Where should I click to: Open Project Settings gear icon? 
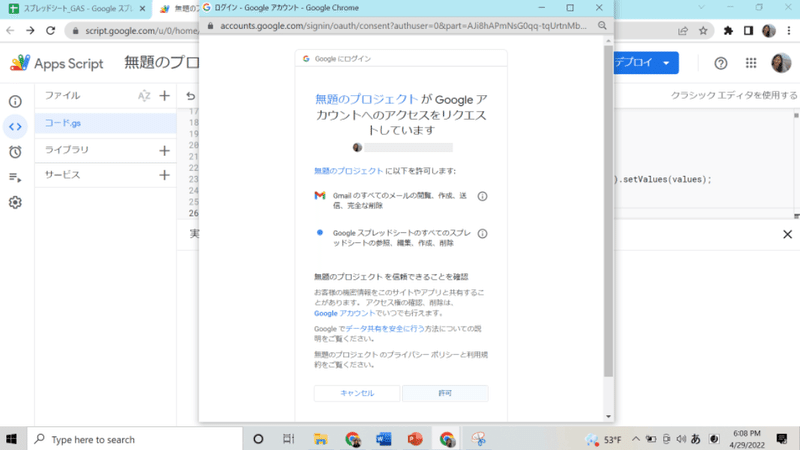point(15,203)
